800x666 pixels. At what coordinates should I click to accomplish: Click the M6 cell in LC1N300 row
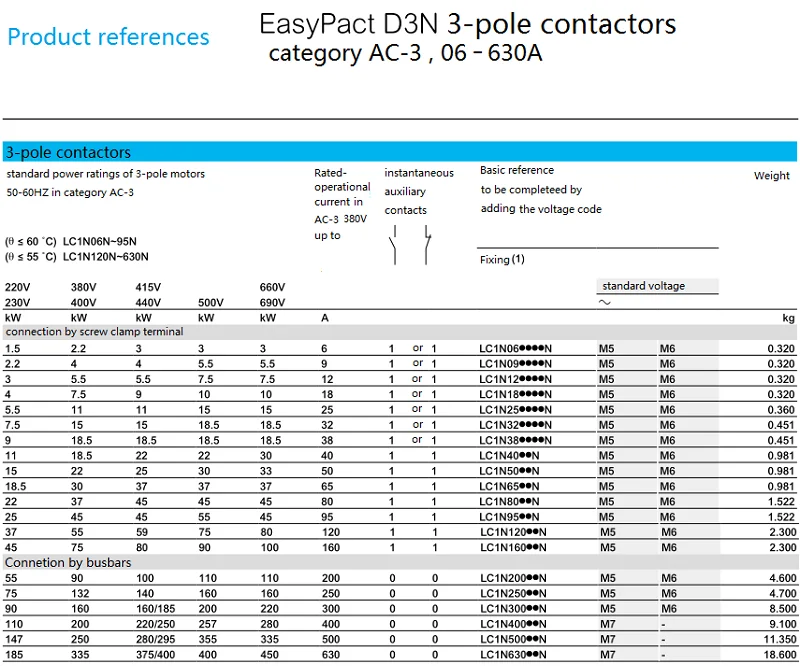coord(669,609)
